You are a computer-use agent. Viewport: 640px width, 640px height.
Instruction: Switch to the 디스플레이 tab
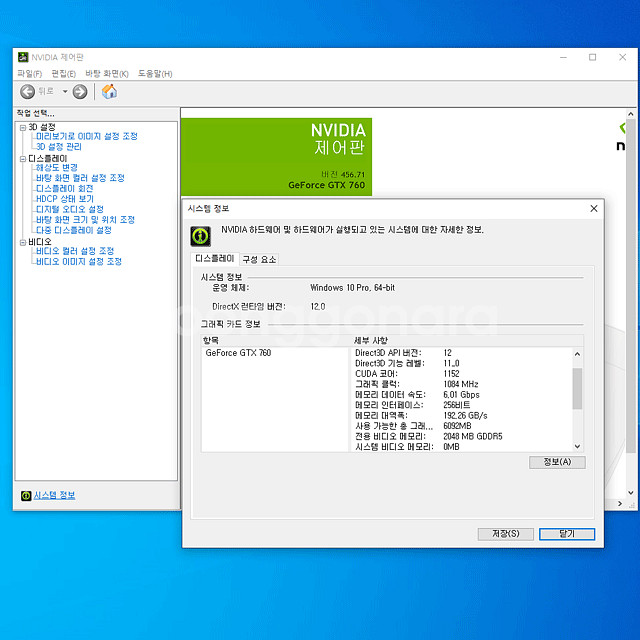tap(215, 258)
